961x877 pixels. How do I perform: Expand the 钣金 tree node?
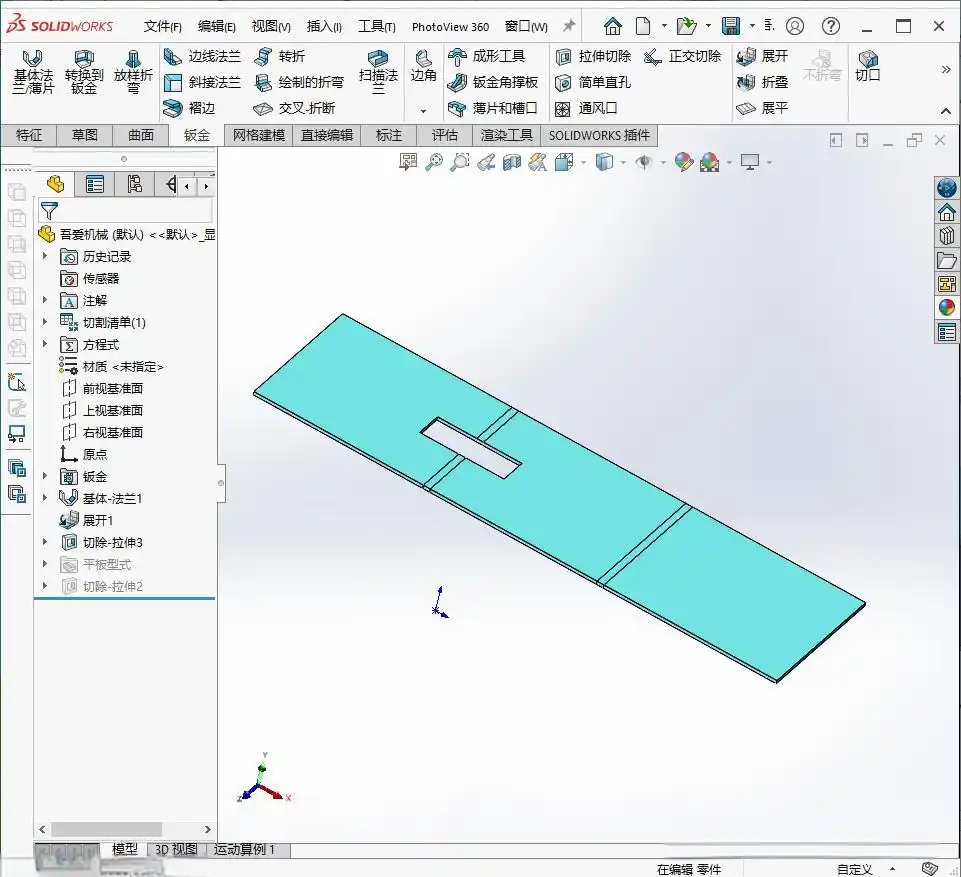45,476
